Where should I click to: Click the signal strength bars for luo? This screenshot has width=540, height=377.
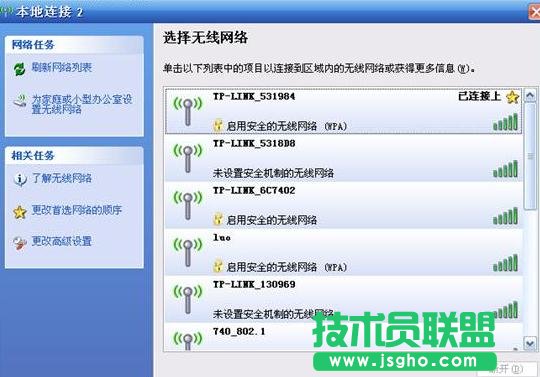click(505, 263)
